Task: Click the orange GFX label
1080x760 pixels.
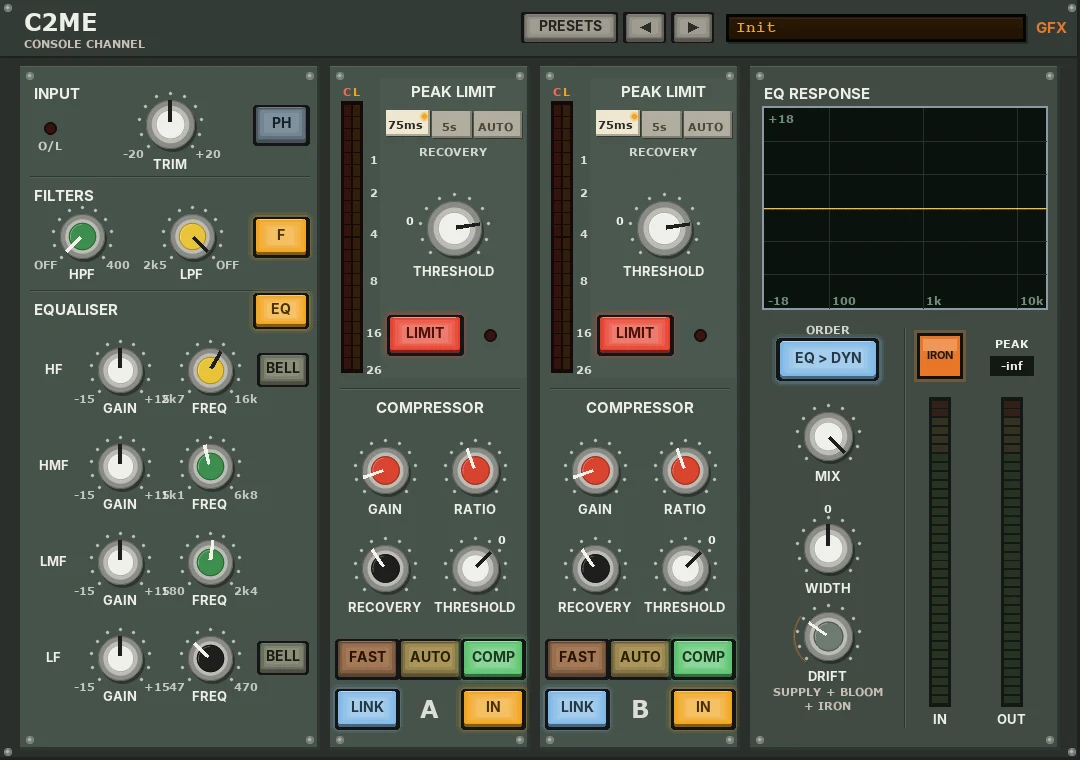Action: click(x=1051, y=28)
